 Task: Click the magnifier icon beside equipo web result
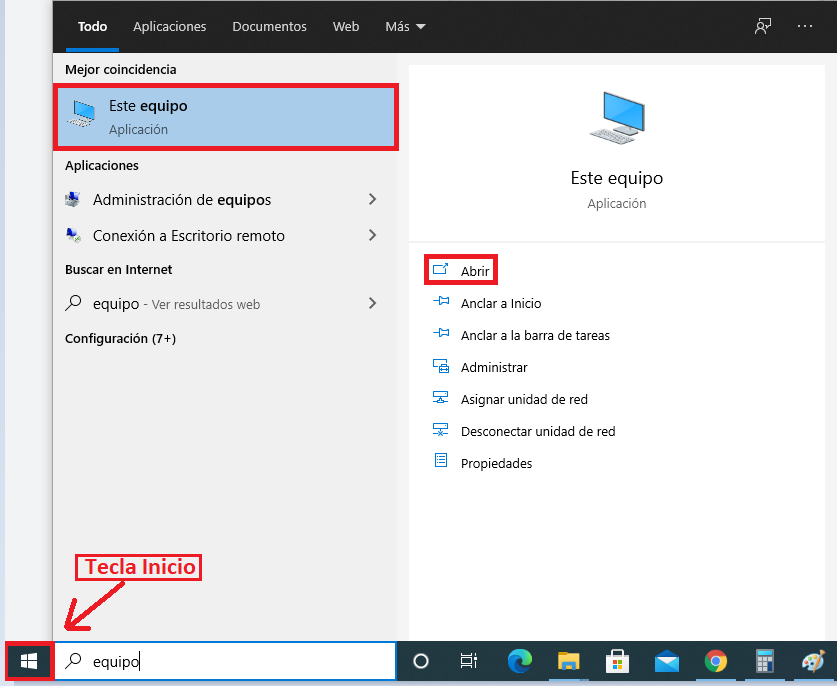(73, 303)
